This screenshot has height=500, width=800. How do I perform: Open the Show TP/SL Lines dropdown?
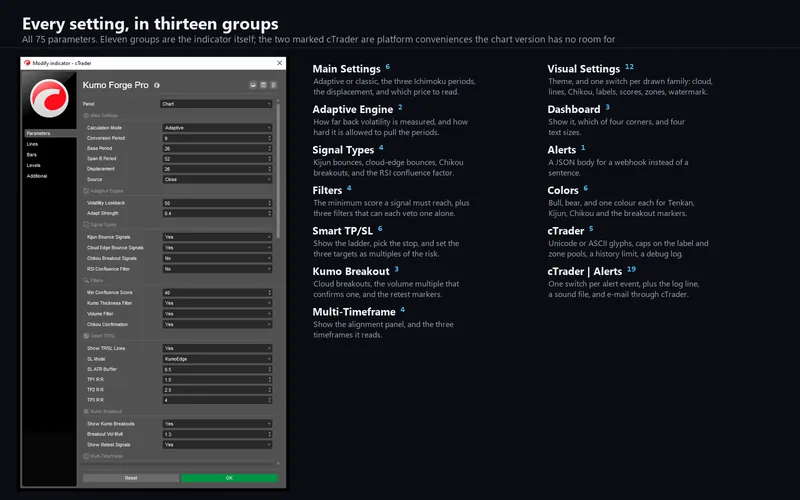(217, 348)
